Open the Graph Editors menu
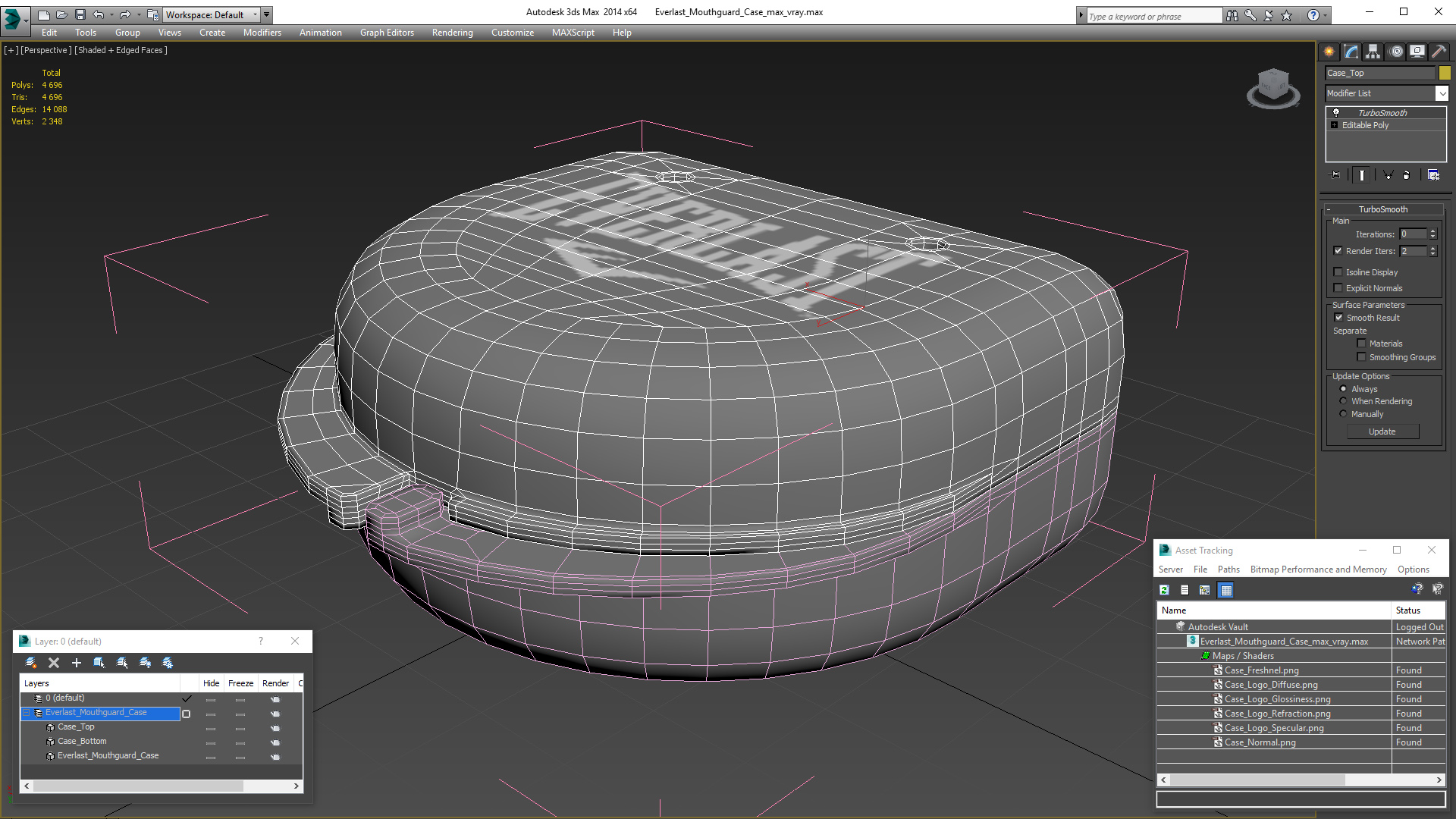Screen dimensions: 1456x819 coord(387,33)
